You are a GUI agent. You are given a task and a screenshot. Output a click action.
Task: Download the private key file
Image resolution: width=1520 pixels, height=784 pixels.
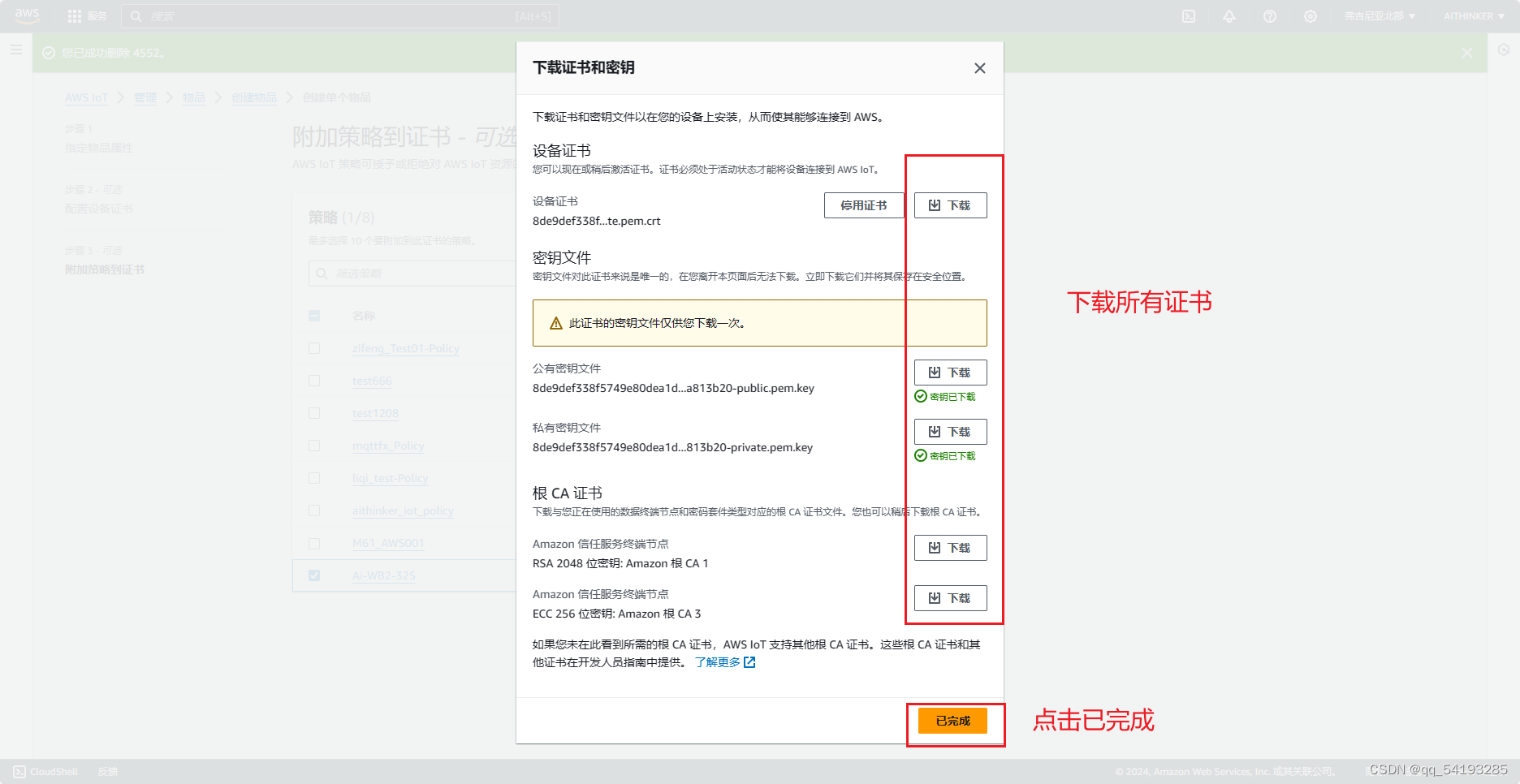click(x=951, y=432)
